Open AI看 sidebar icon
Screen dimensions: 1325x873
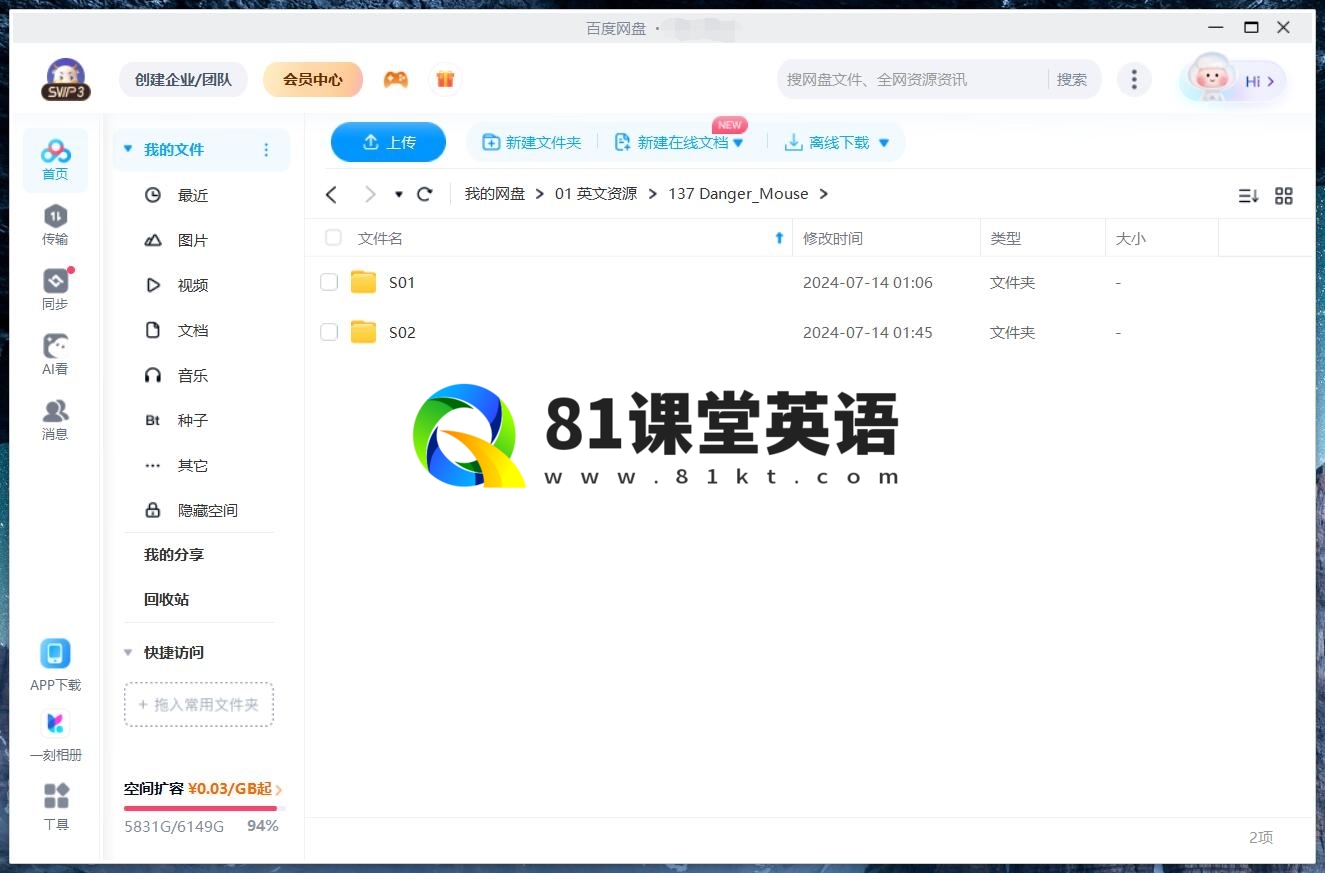[x=55, y=355]
